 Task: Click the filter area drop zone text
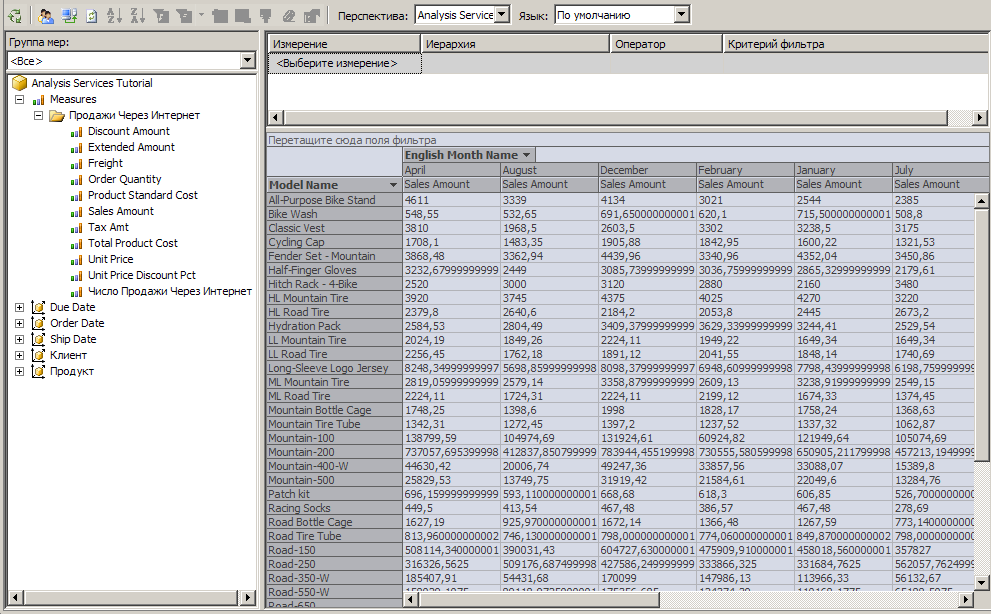coord(352,140)
